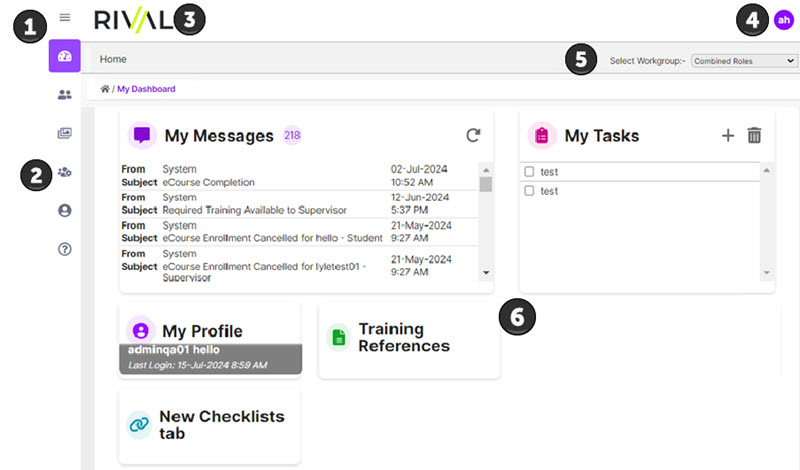
Task: Open the My Profile card
Action: pos(210,339)
